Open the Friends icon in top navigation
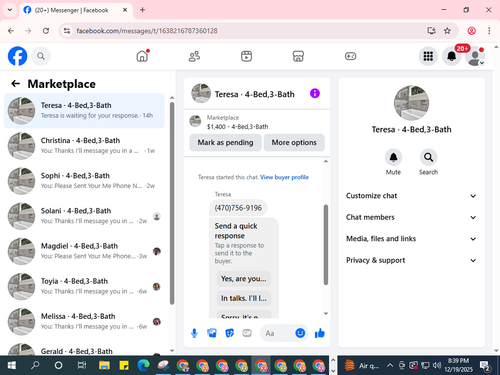The width and height of the screenshot is (500, 375). (194, 56)
